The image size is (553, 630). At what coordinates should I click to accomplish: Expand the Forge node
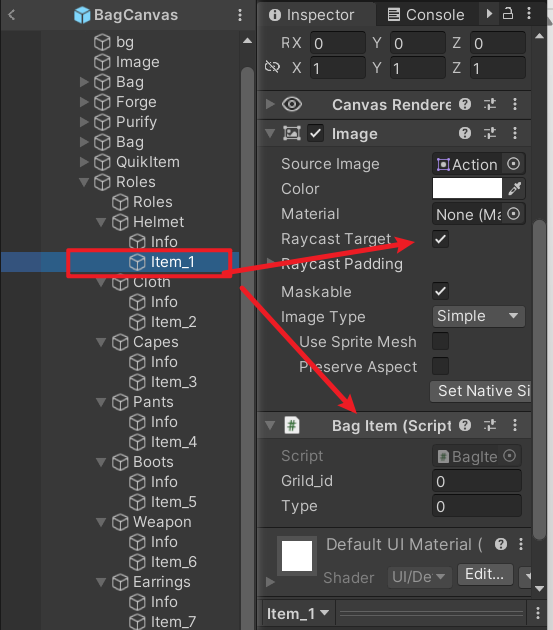(x=84, y=102)
